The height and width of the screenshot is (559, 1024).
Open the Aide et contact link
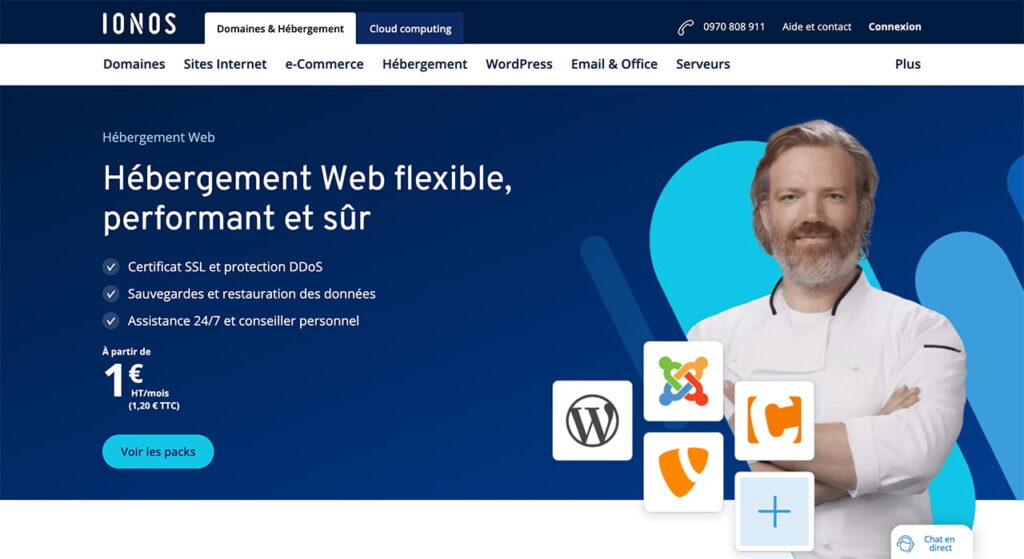816,27
